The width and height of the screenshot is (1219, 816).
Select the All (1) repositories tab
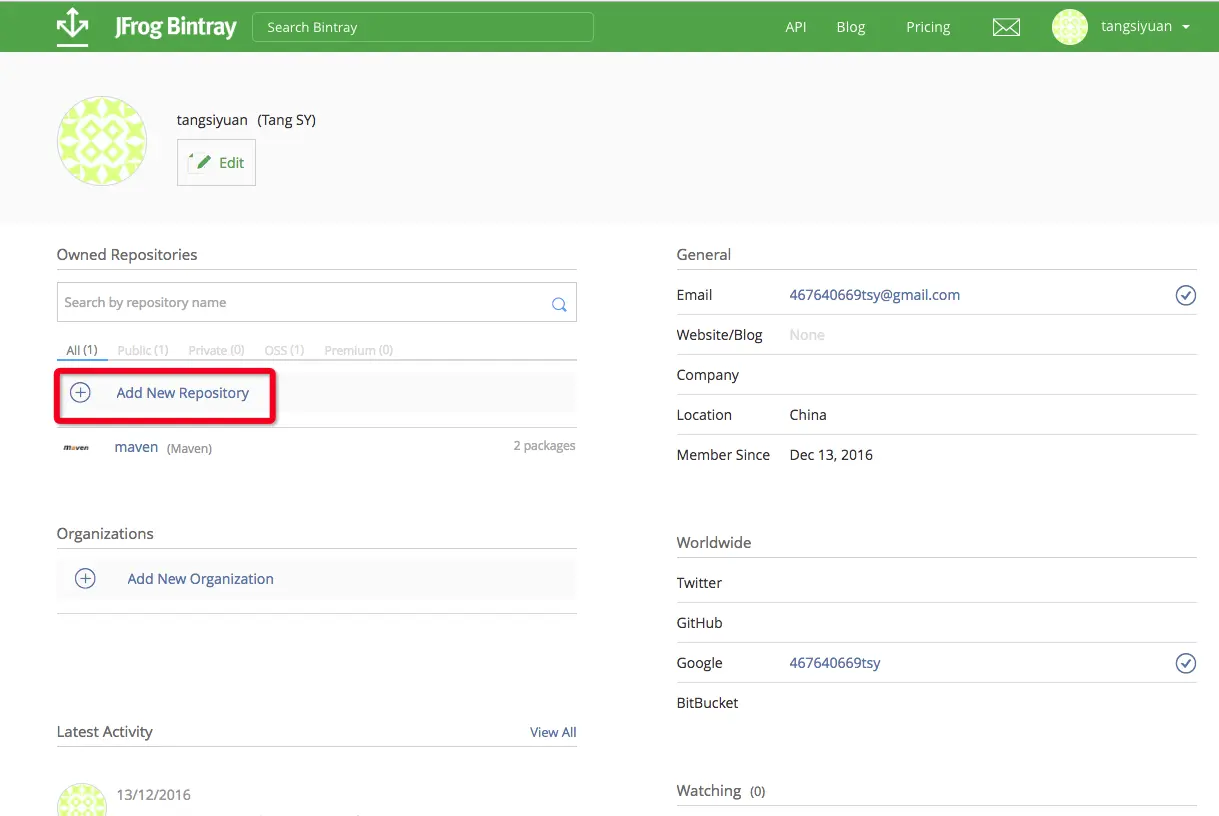tap(82, 350)
